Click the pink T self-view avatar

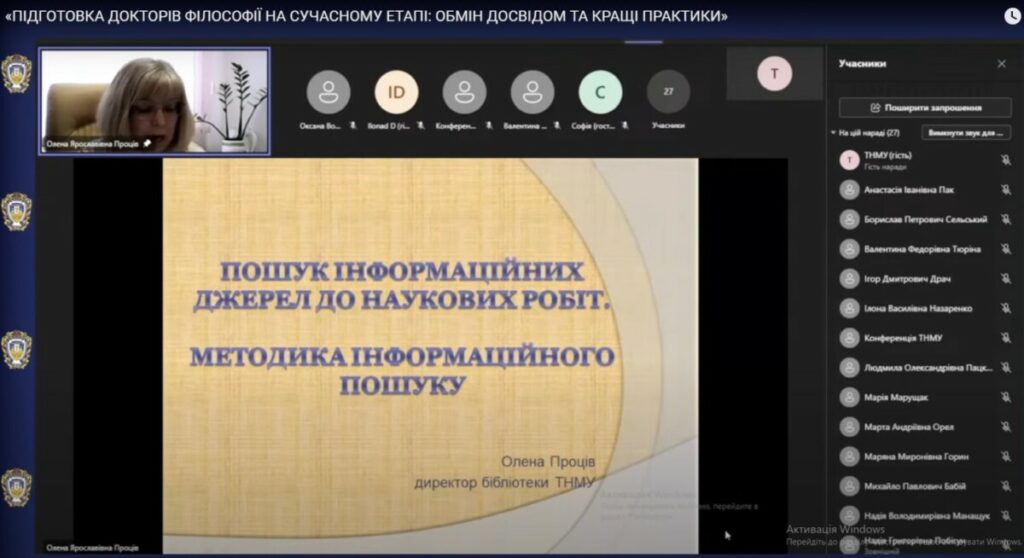[x=774, y=74]
